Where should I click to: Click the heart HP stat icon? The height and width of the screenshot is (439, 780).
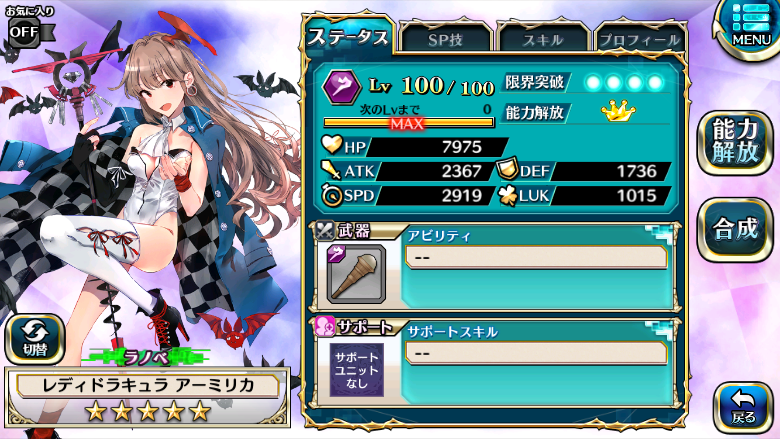click(x=331, y=145)
